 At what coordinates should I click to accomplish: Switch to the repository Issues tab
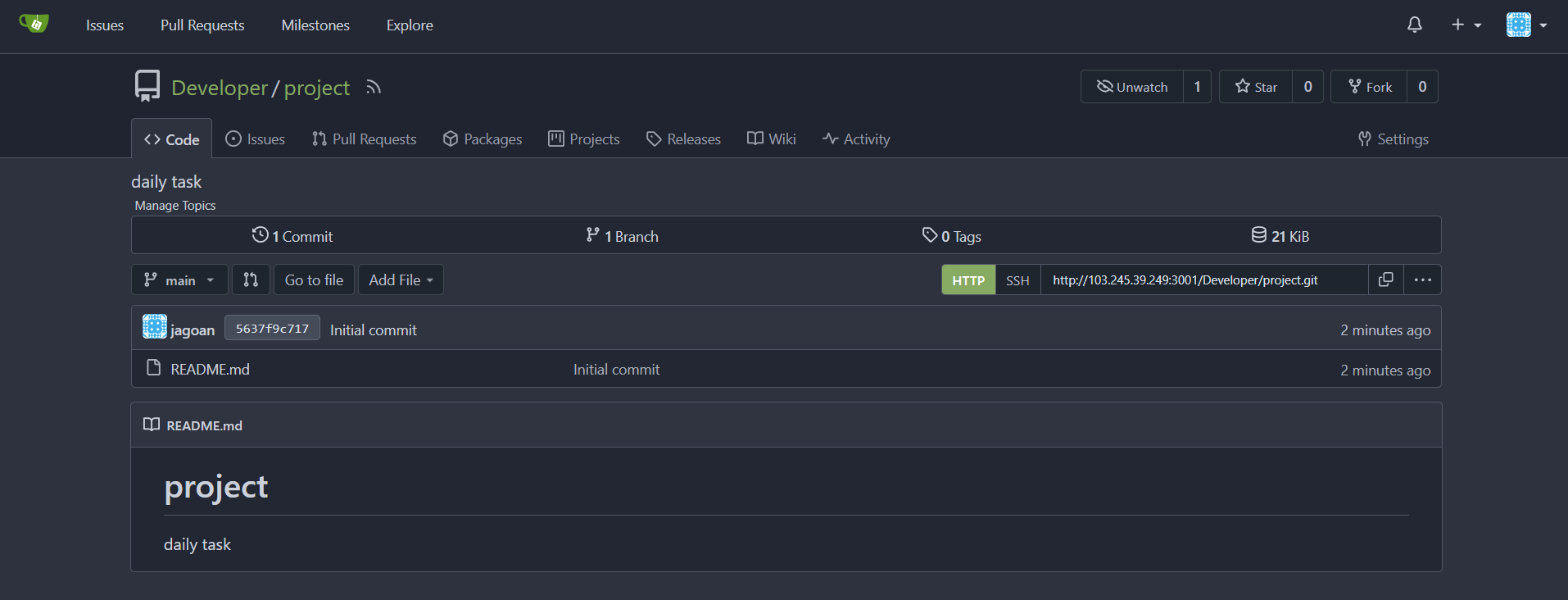(x=256, y=139)
